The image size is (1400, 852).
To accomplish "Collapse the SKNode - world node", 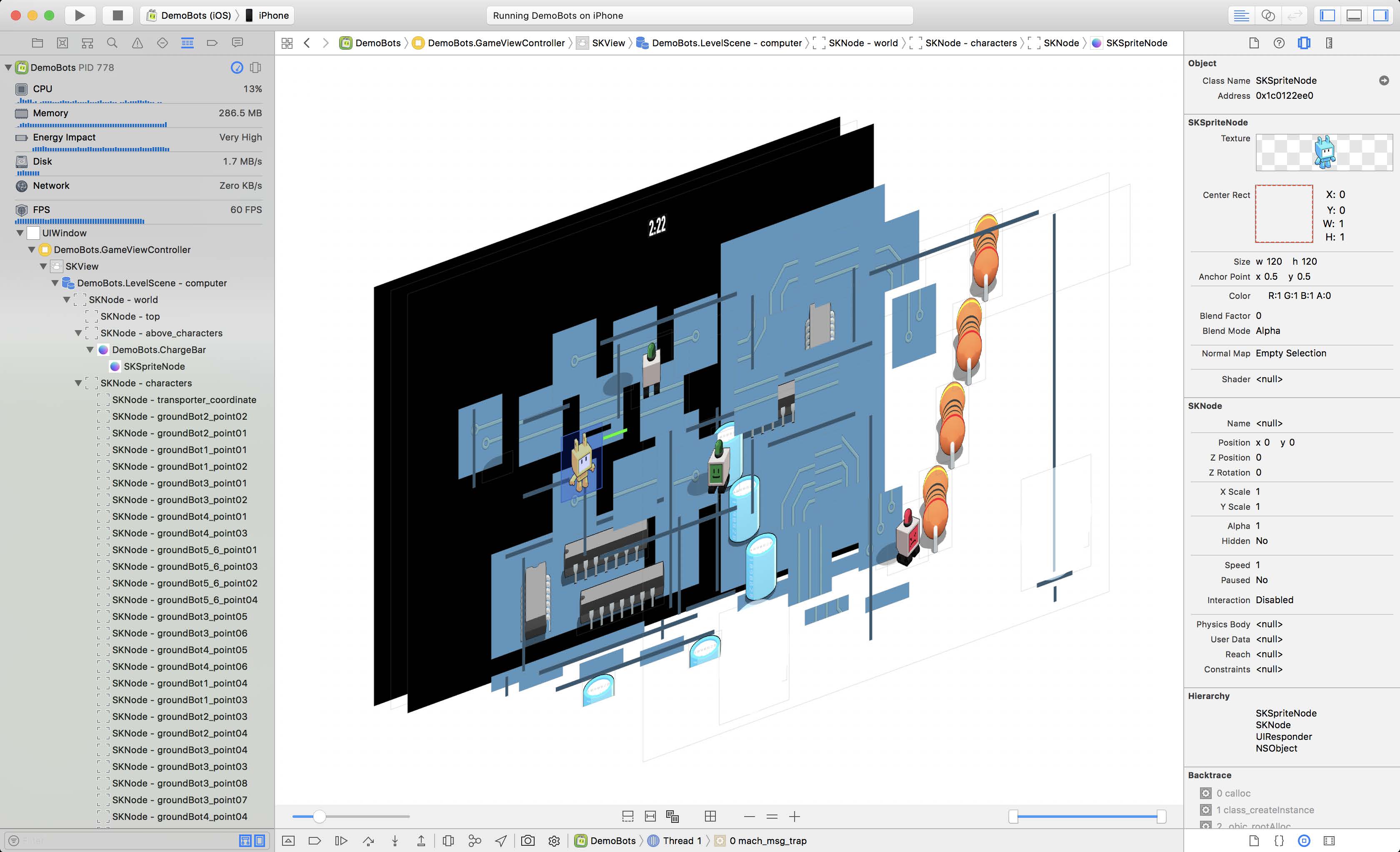I will (x=67, y=300).
